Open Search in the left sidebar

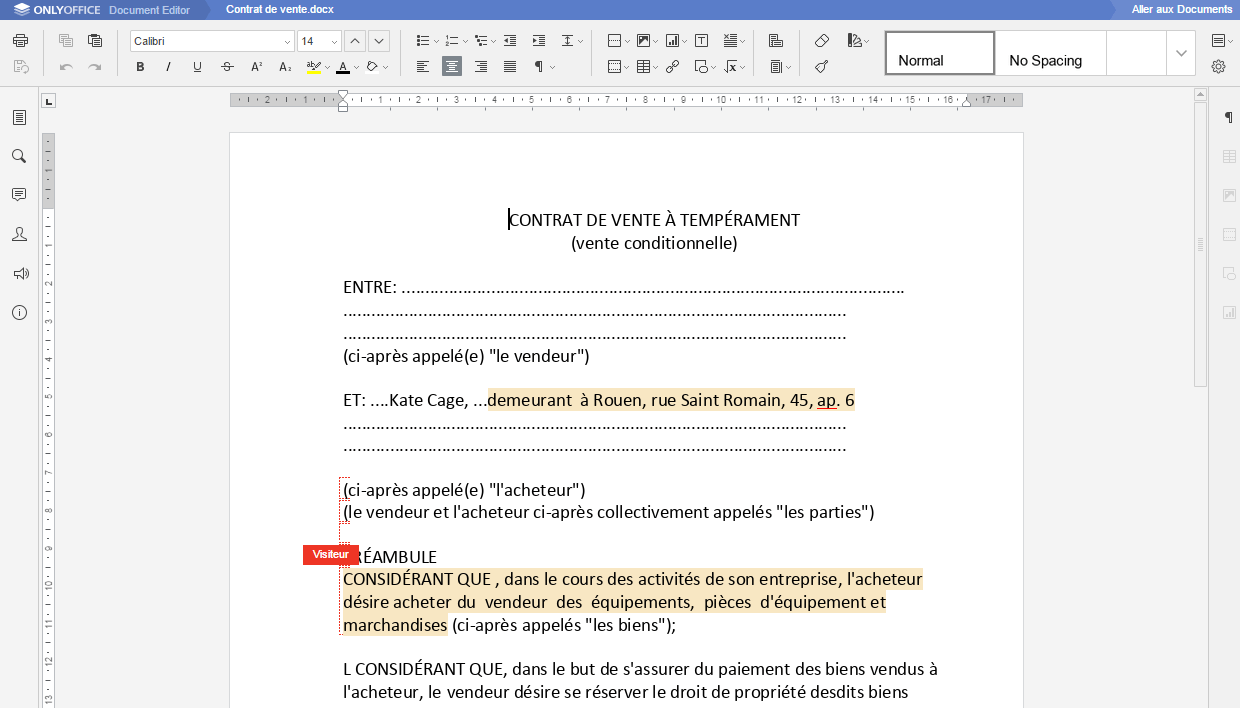point(19,156)
